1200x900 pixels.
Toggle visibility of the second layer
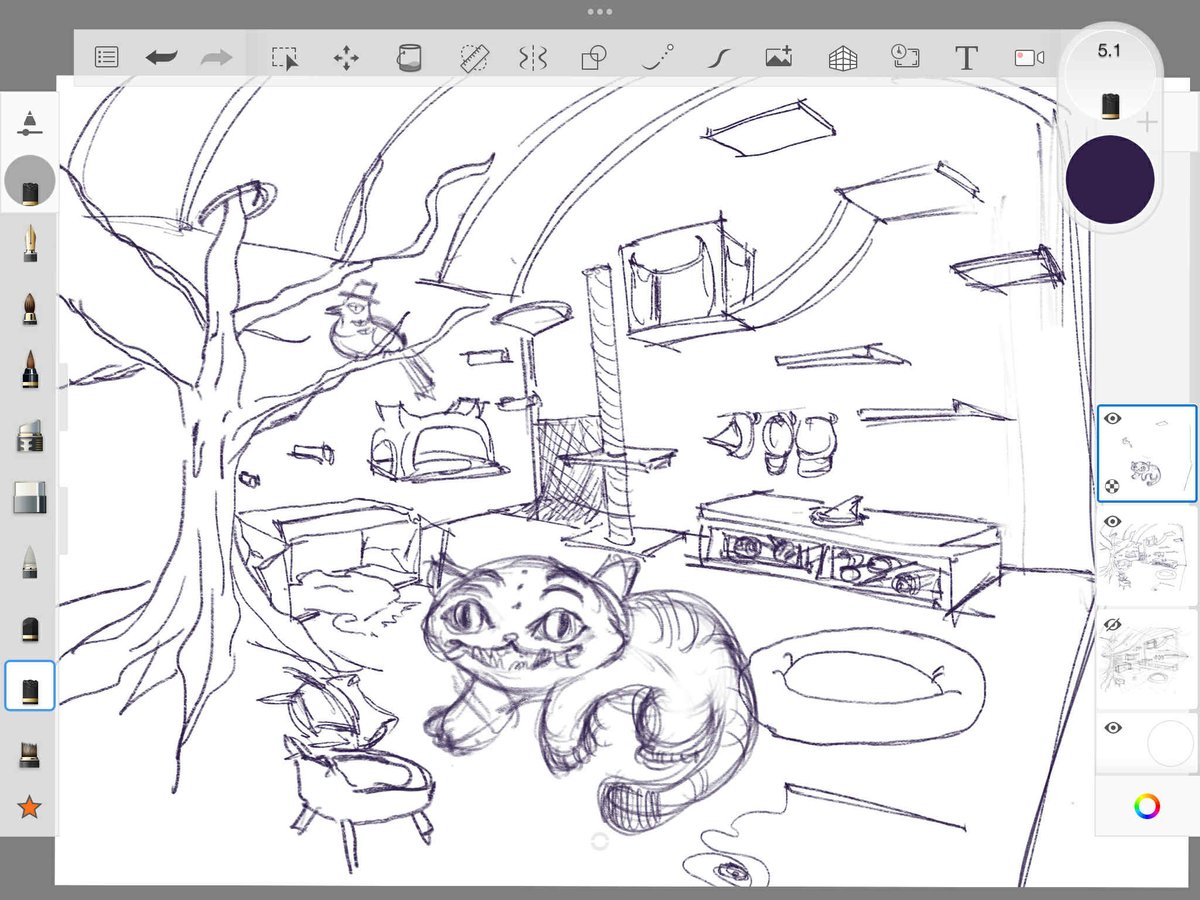click(1113, 521)
